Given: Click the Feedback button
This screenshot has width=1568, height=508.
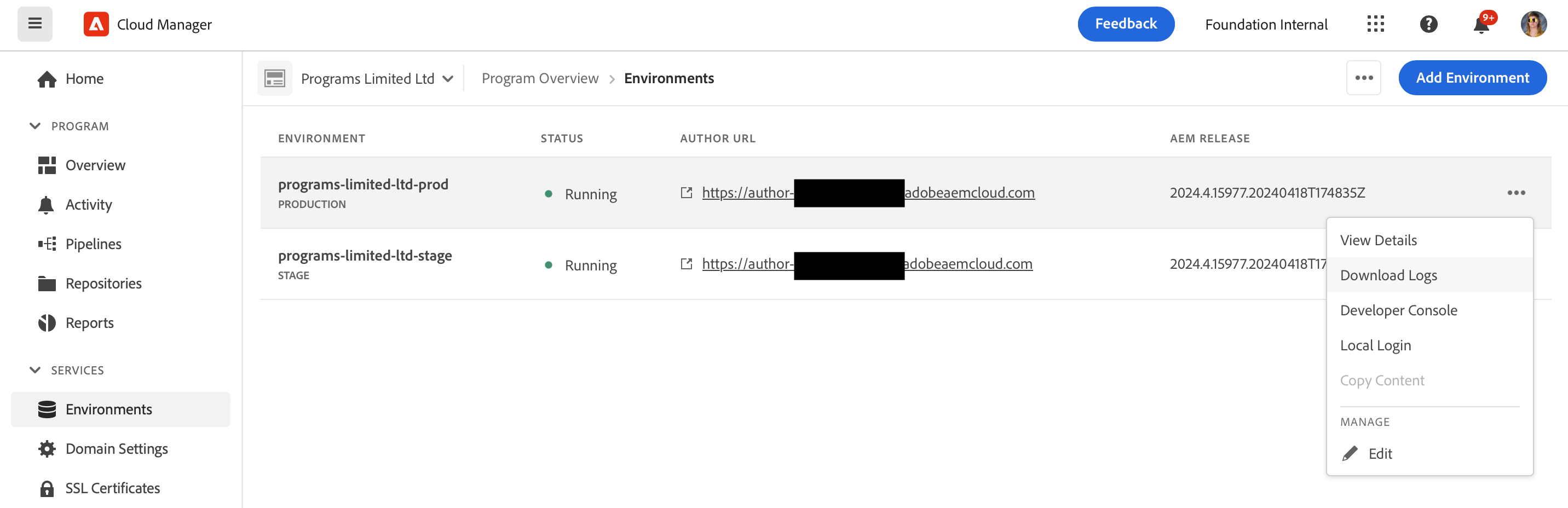Looking at the screenshot, I should (x=1126, y=24).
